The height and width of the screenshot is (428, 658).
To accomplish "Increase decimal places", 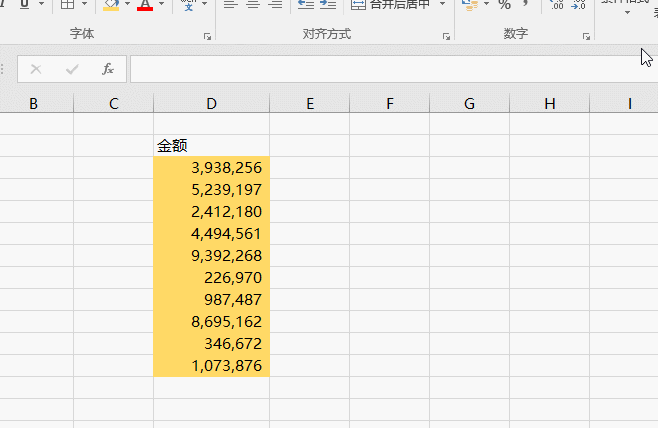I will point(557,5).
